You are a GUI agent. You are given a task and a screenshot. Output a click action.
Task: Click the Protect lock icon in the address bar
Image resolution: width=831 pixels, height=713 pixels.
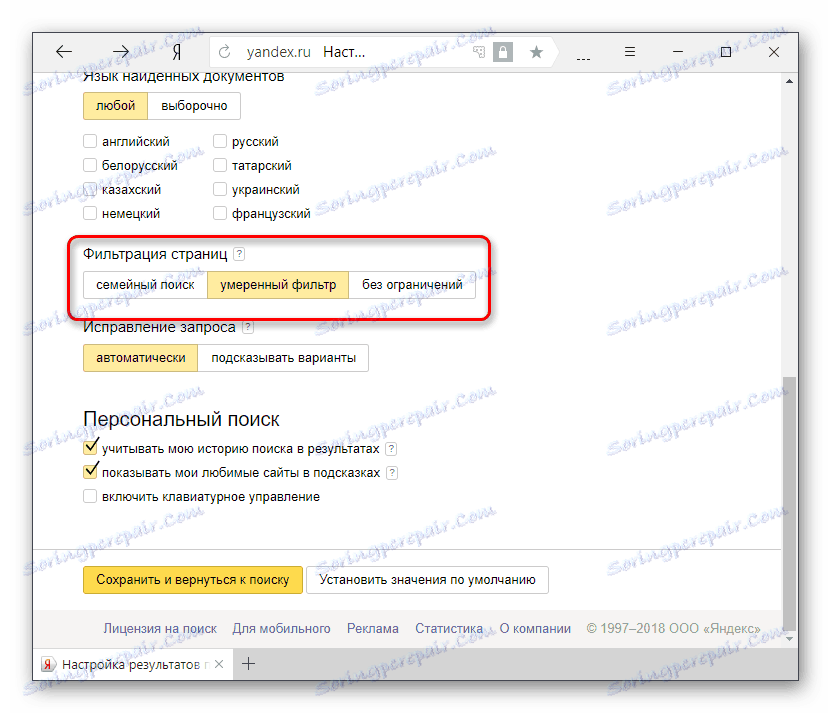502,51
